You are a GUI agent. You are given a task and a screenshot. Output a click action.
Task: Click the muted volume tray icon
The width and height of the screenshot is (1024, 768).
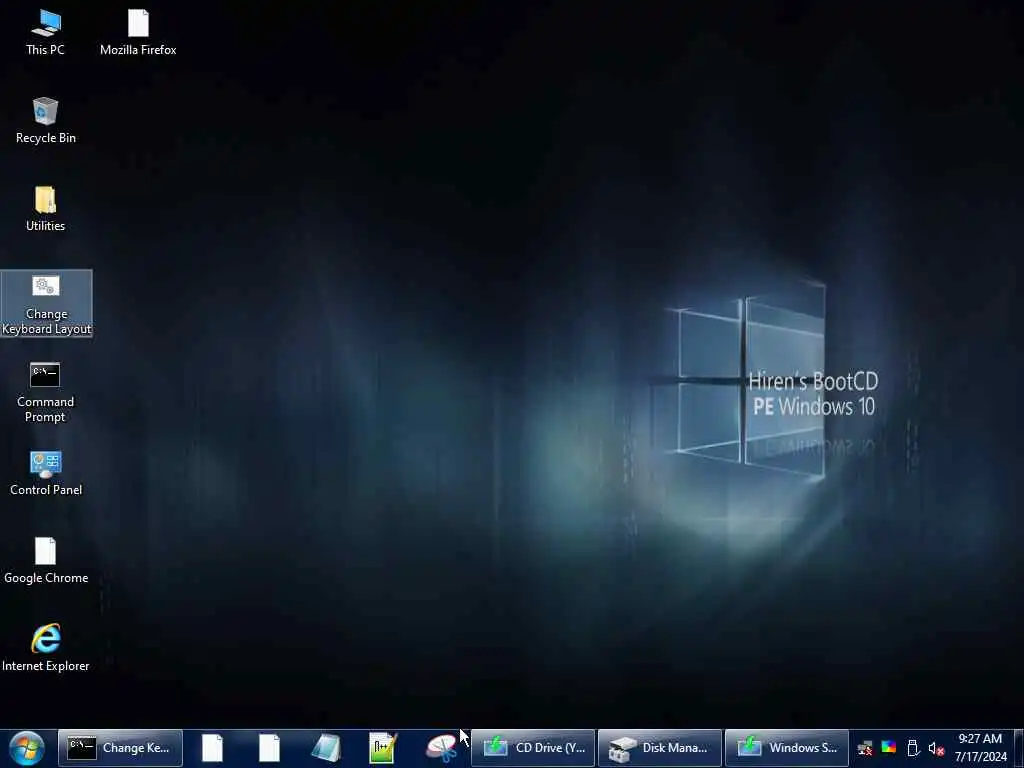[x=936, y=748]
